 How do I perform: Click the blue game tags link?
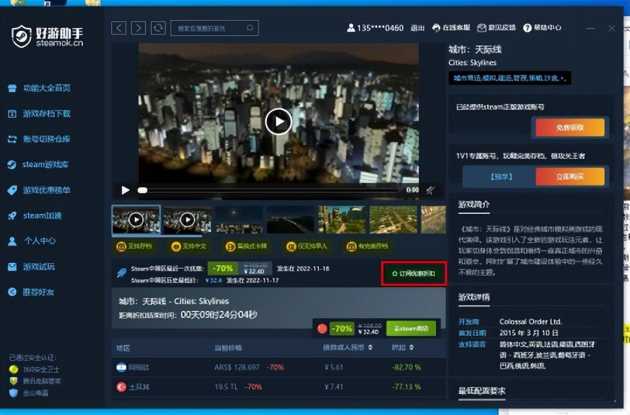tap(509, 78)
